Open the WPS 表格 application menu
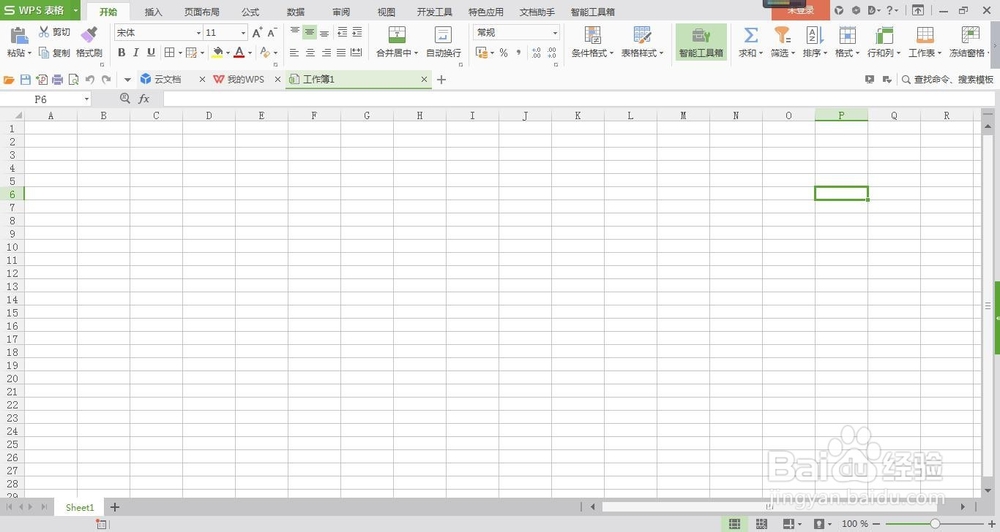 [x=40, y=10]
